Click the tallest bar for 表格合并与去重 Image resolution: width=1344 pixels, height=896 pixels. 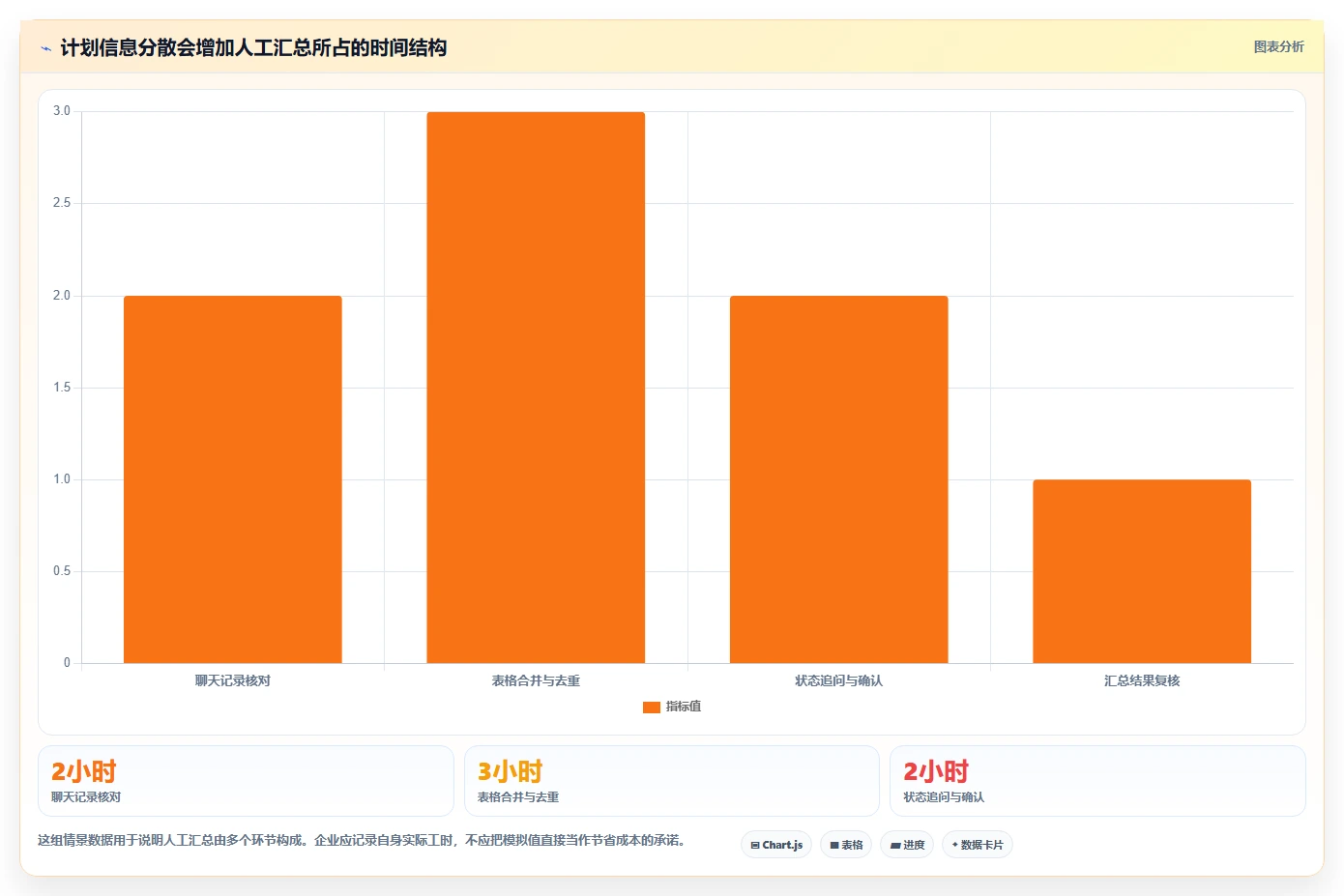[536, 388]
